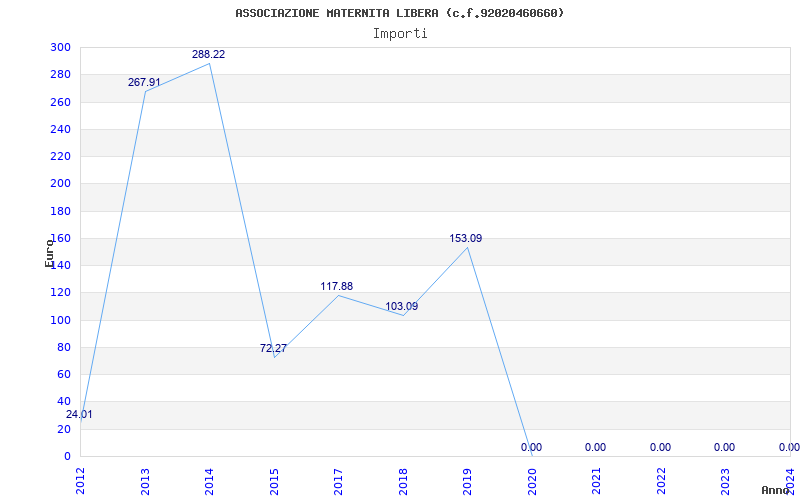The width and height of the screenshot is (800, 500).
Task: Click the 2022 x-axis year label
Action: coord(662,481)
